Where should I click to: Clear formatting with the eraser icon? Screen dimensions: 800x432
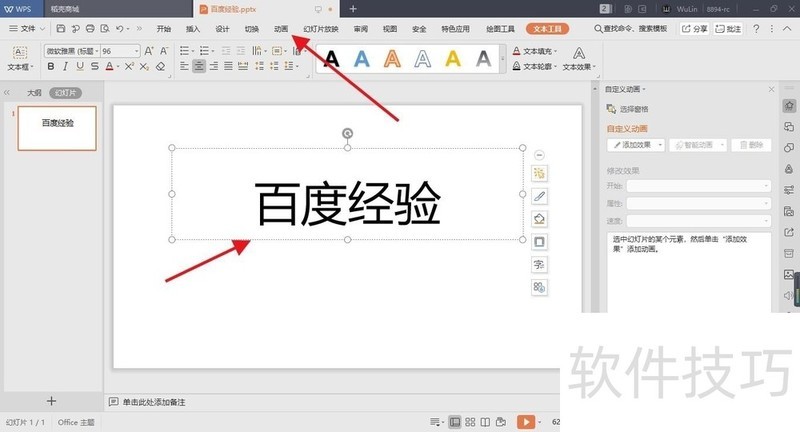(x=161, y=66)
